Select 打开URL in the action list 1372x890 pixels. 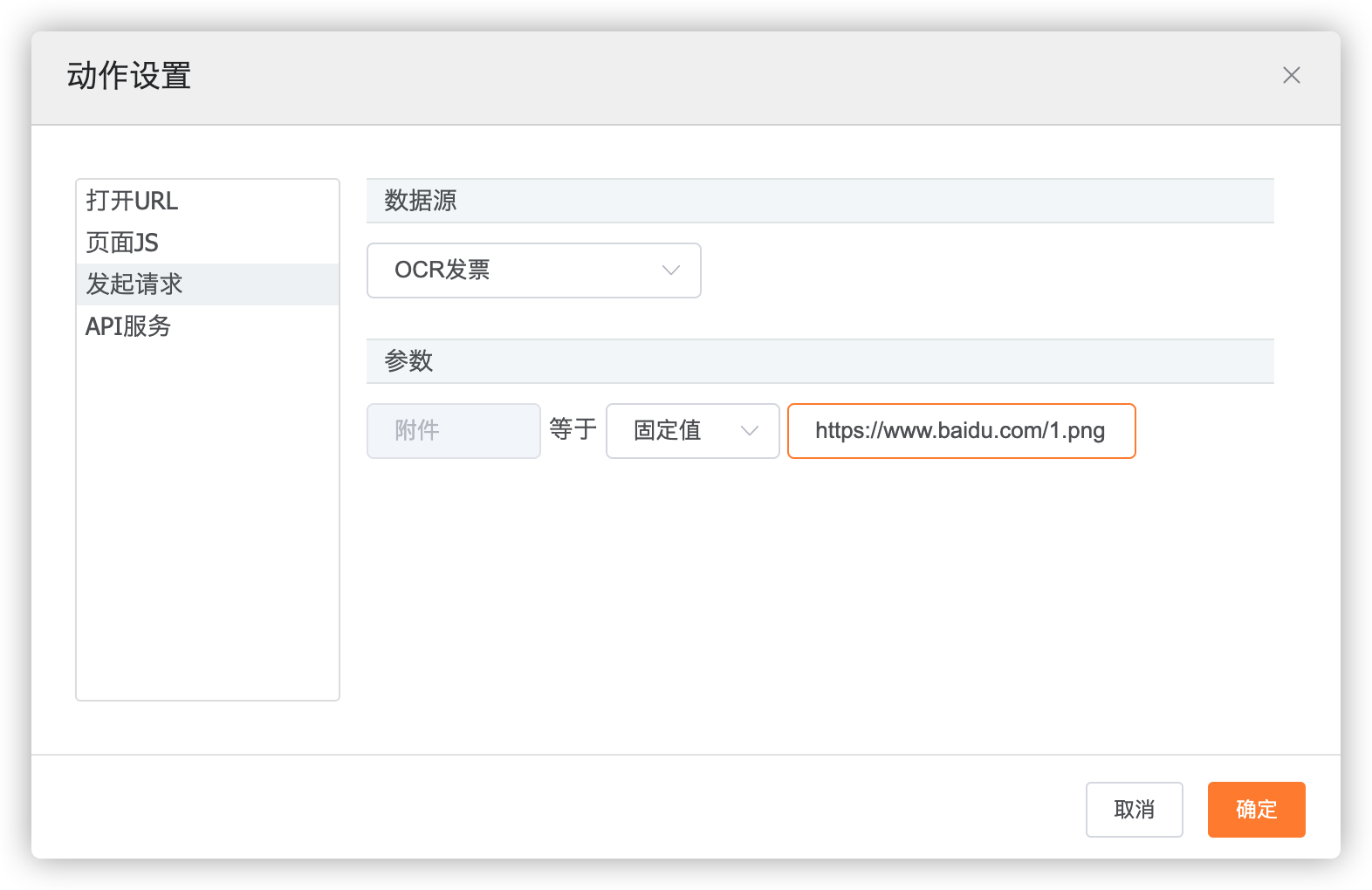[x=133, y=201]
